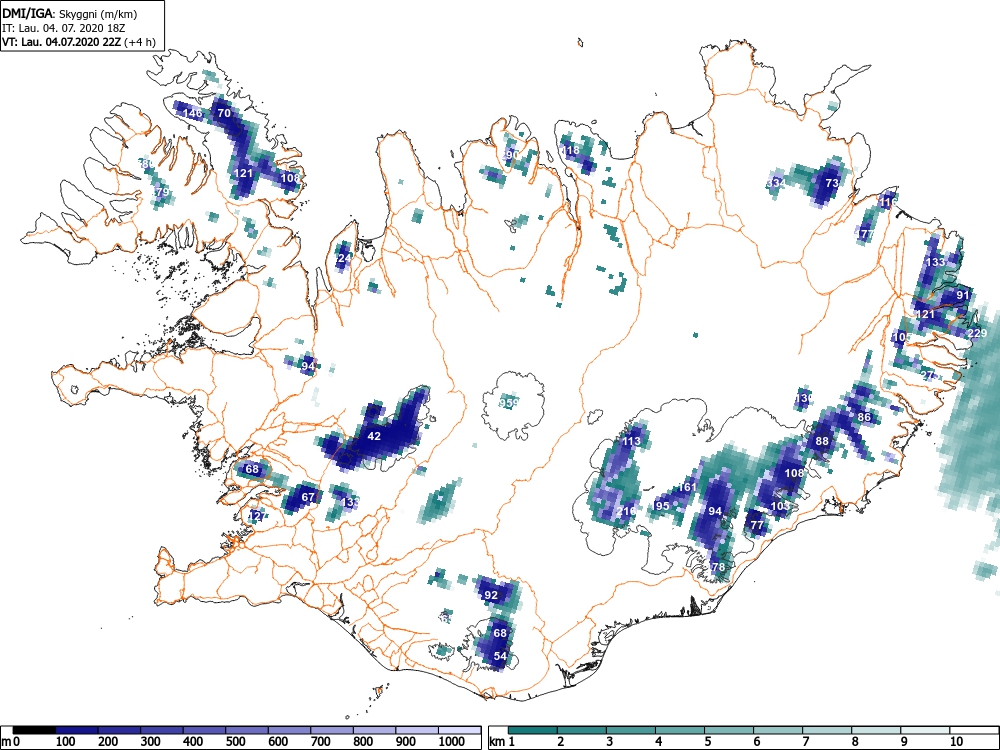The height and width of the screenshot is (750, 1000).
Task: Click the visibility value '67' in southwest
Action: pyautogui.click(x=308, y=497)
